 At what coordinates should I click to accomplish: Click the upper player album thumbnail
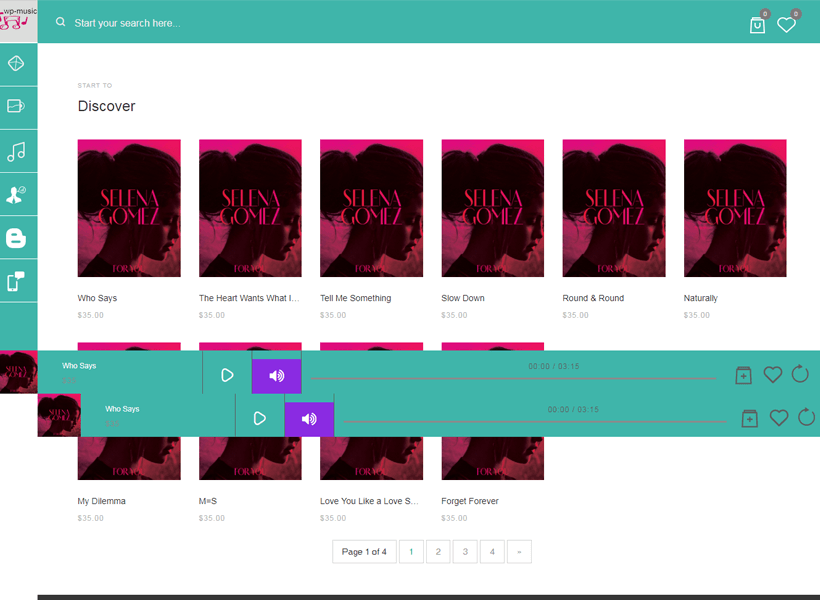[x=19, y=372]
